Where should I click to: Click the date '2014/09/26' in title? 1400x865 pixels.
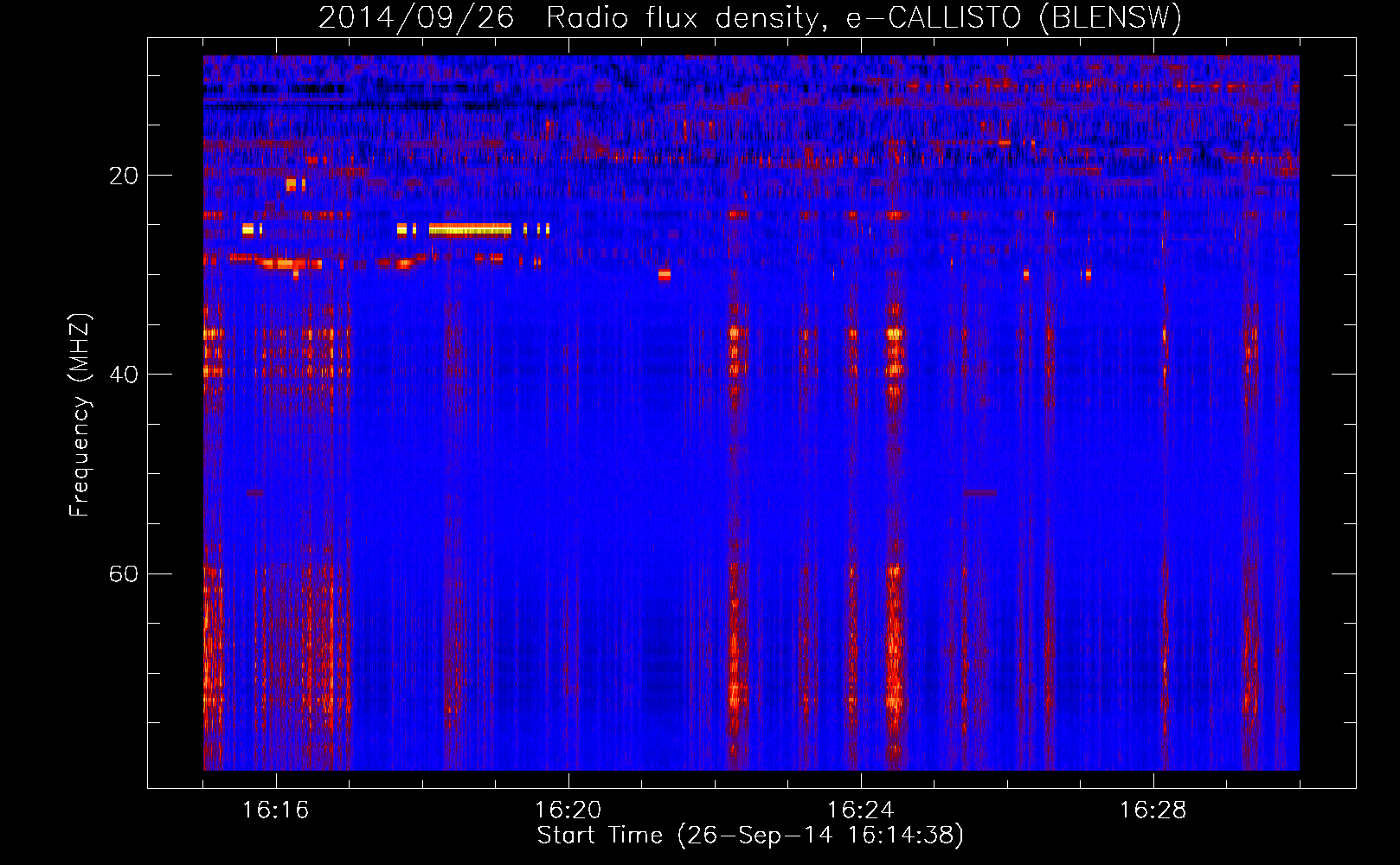pos(416,18)
